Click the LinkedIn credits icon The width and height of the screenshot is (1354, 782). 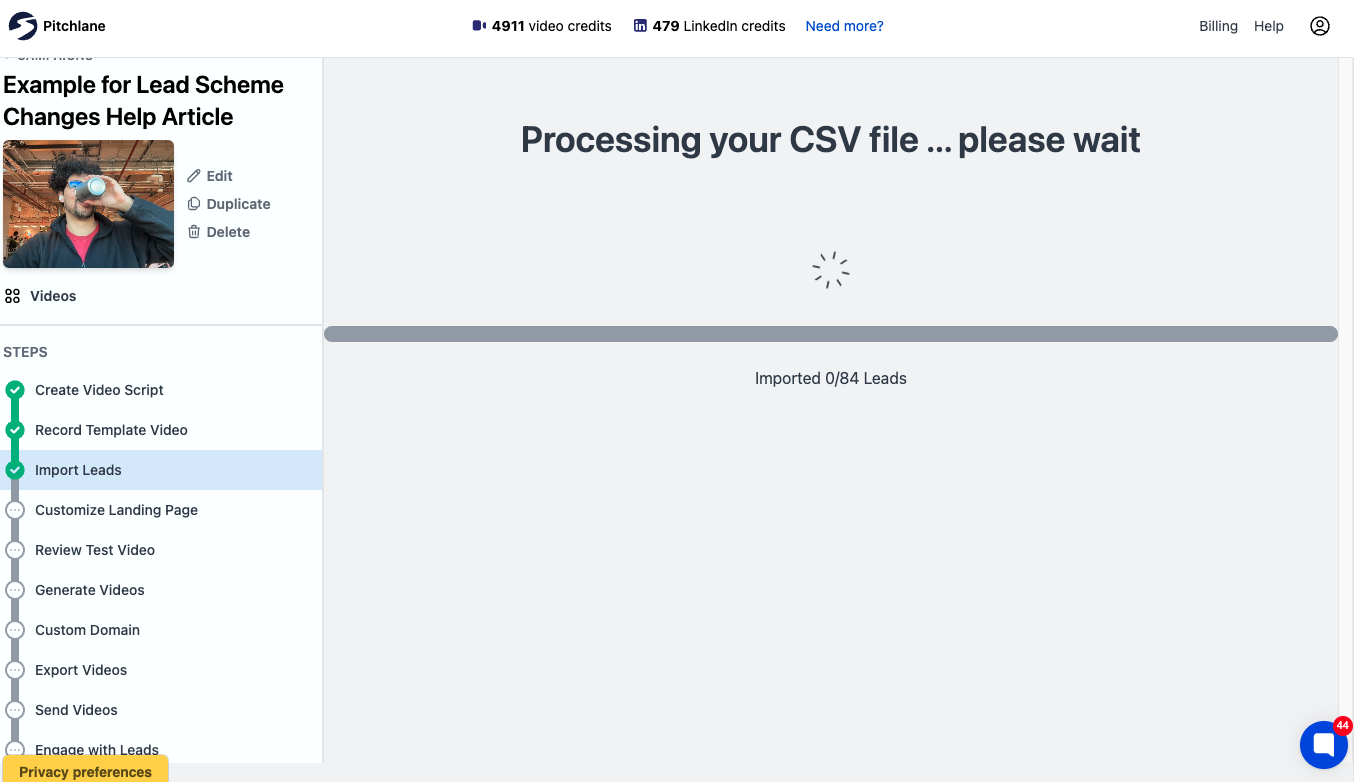[x=640, y=26]
